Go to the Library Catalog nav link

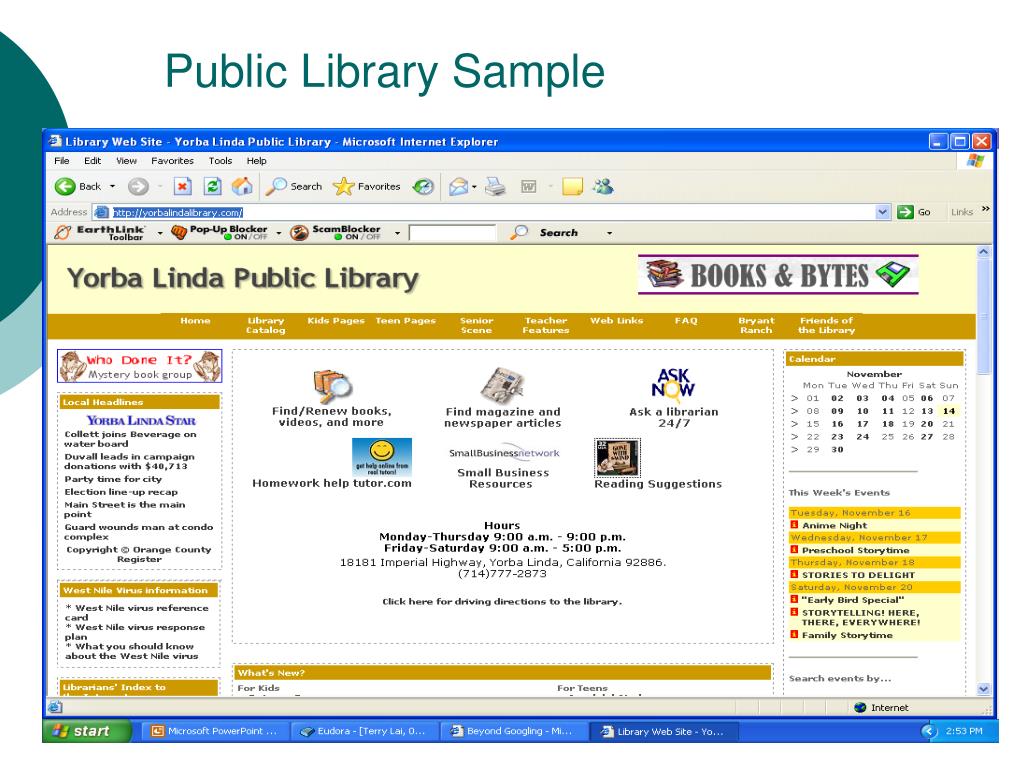(x=266, y=325)
